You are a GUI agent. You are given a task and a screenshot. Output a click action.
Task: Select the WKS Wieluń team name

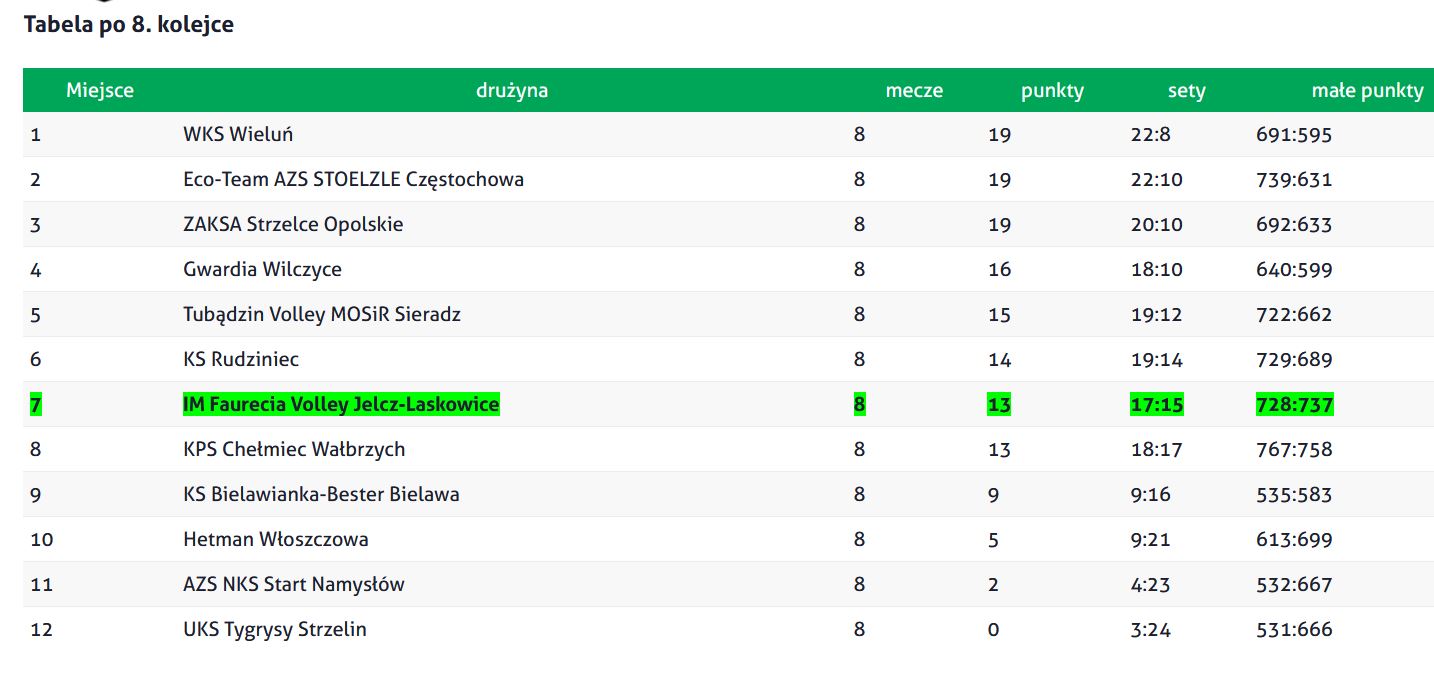click(238, 134)
